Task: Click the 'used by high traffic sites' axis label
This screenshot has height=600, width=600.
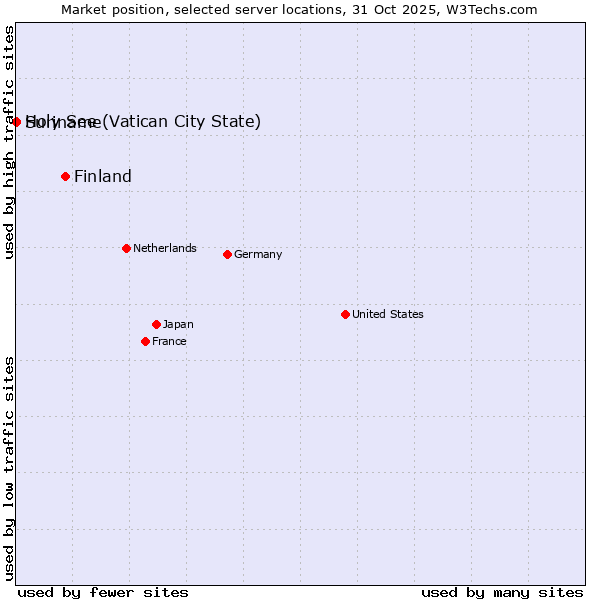Action: (x=9, y=142)
